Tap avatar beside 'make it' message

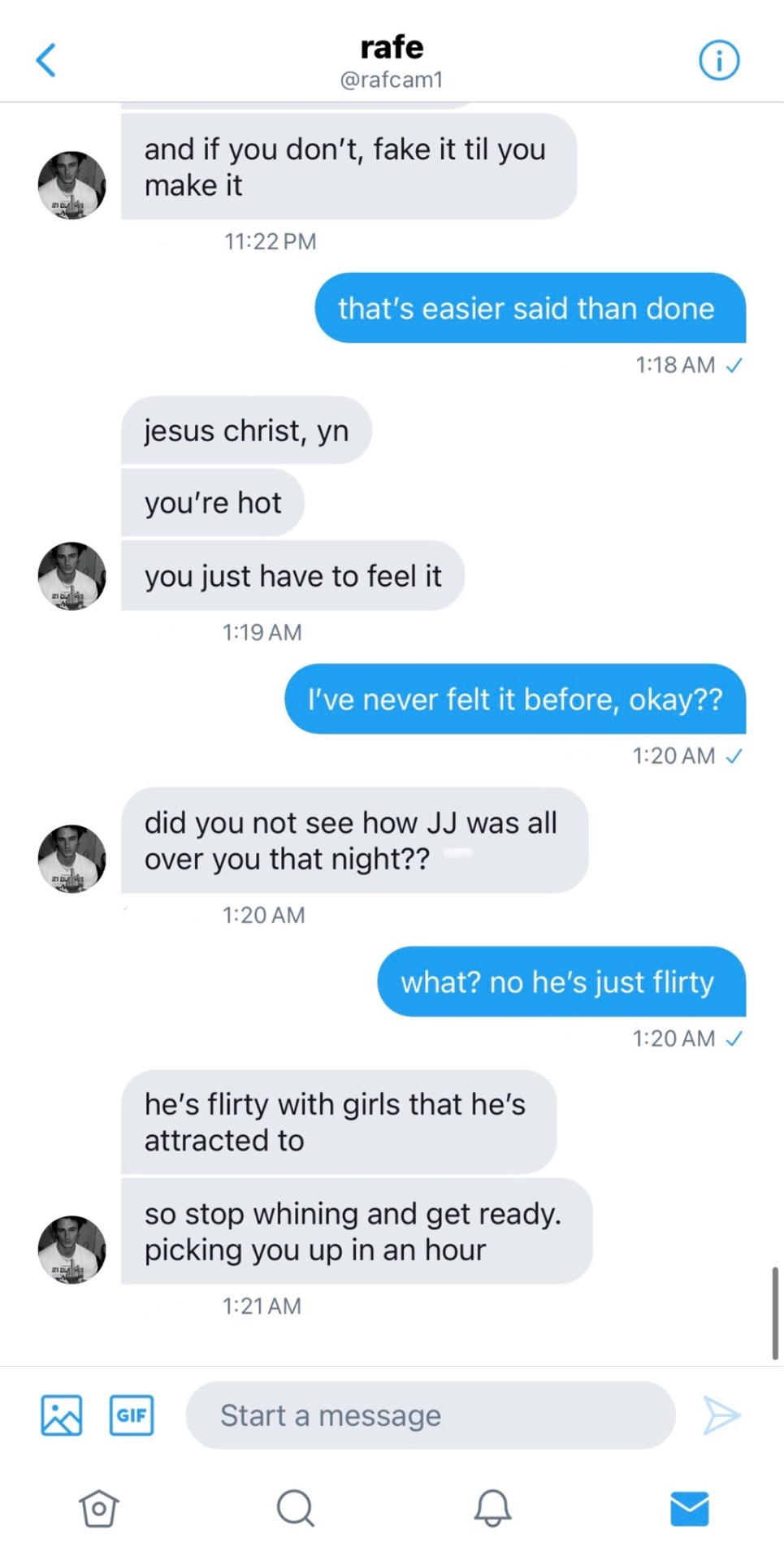click(x=72, y=184)
